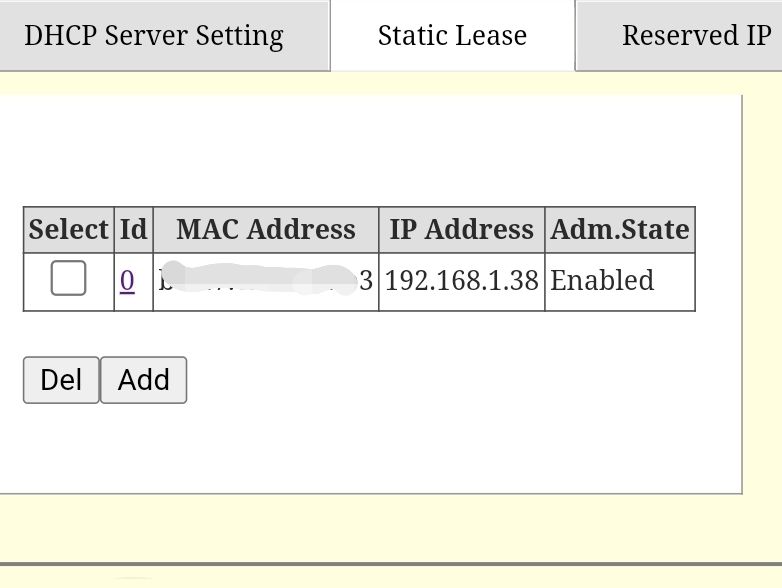Select the 192.168.1.38 IP address cell
This screenshot has width=782, height=588.
(x=461, y=281)
